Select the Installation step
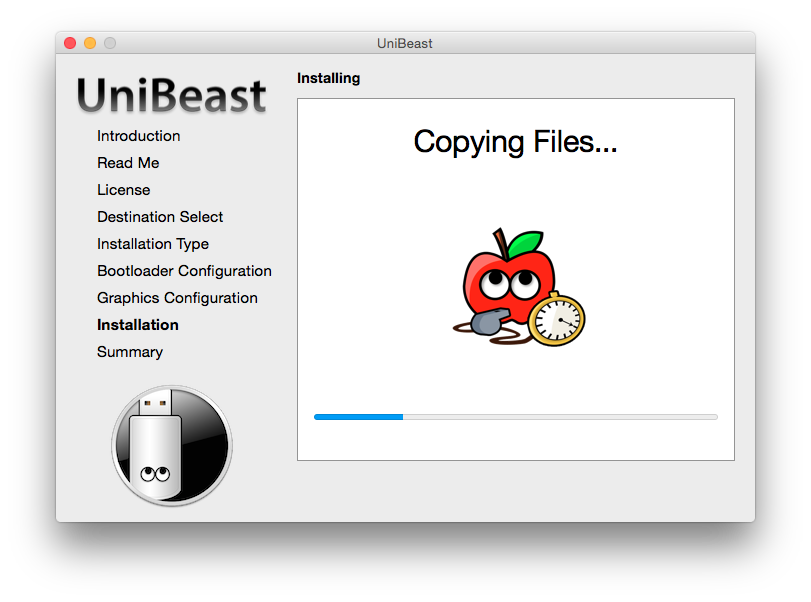 [138, 325]
